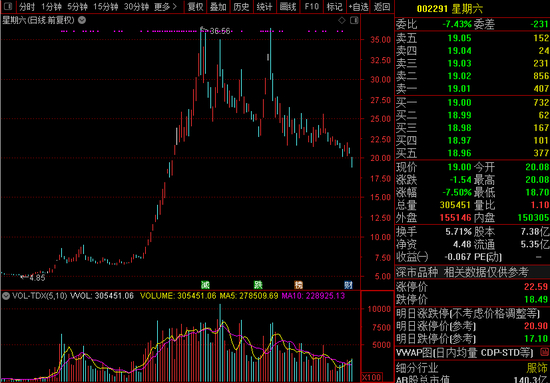This screenshot has width=550, height=383.
Task: Add stock via +自选 button
Action: (358, 6)
